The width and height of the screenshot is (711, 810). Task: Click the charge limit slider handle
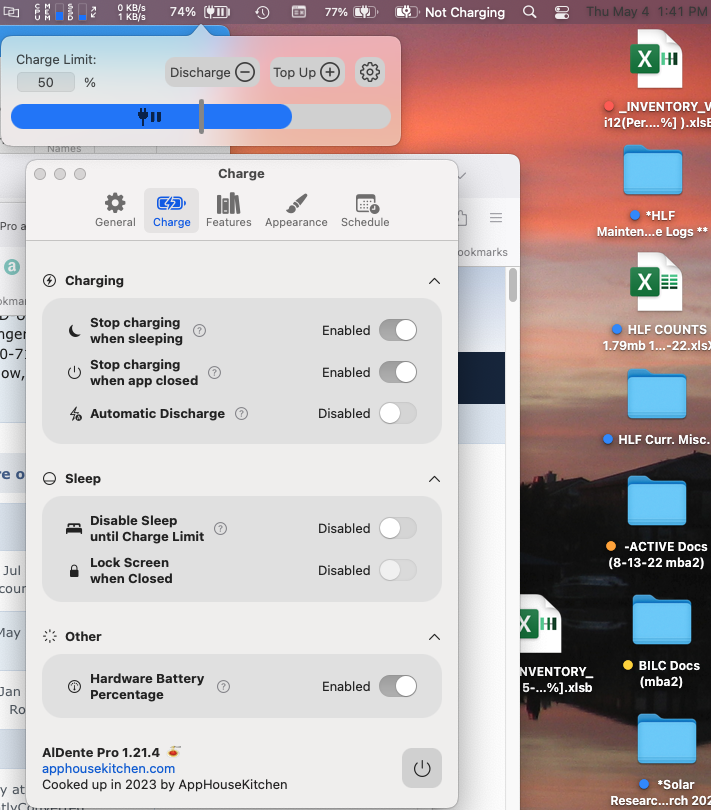[x=202, y=116]
